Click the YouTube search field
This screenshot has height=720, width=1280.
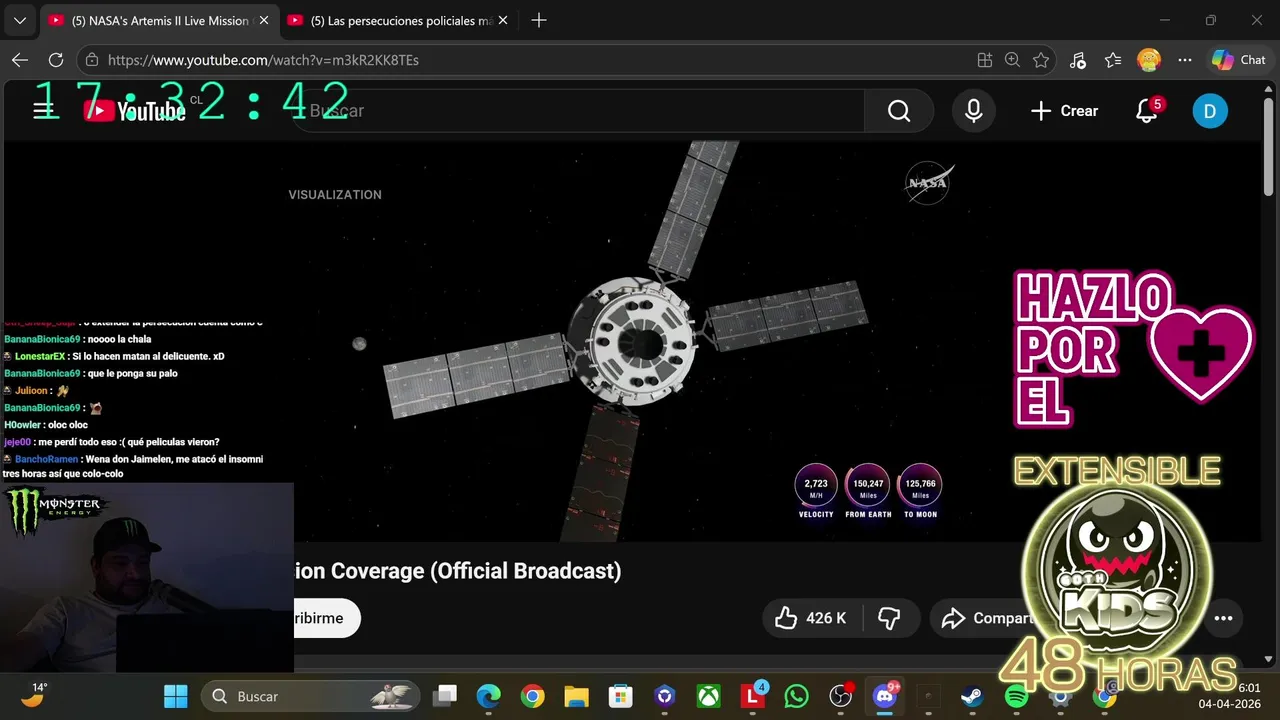coord(580,111)
